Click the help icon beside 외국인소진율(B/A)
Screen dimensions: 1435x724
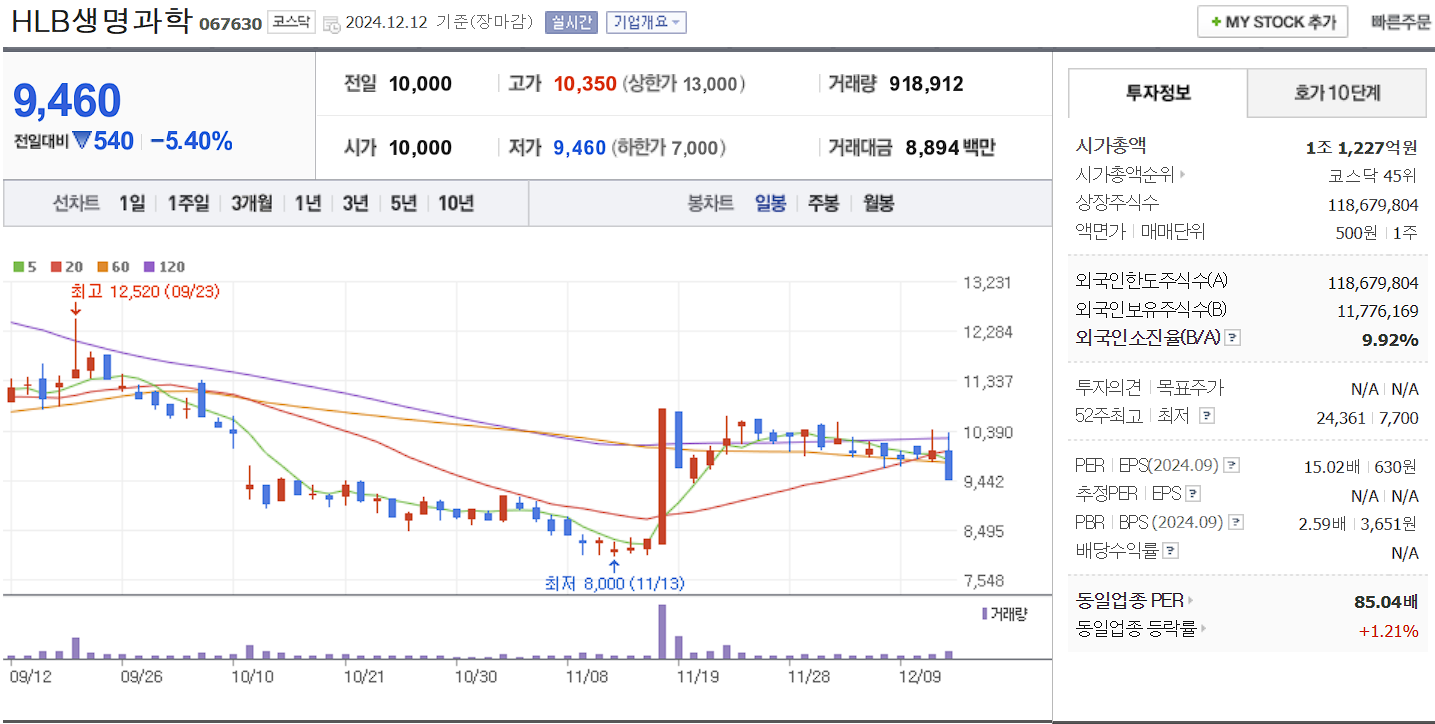click(x=1232, y=338)
